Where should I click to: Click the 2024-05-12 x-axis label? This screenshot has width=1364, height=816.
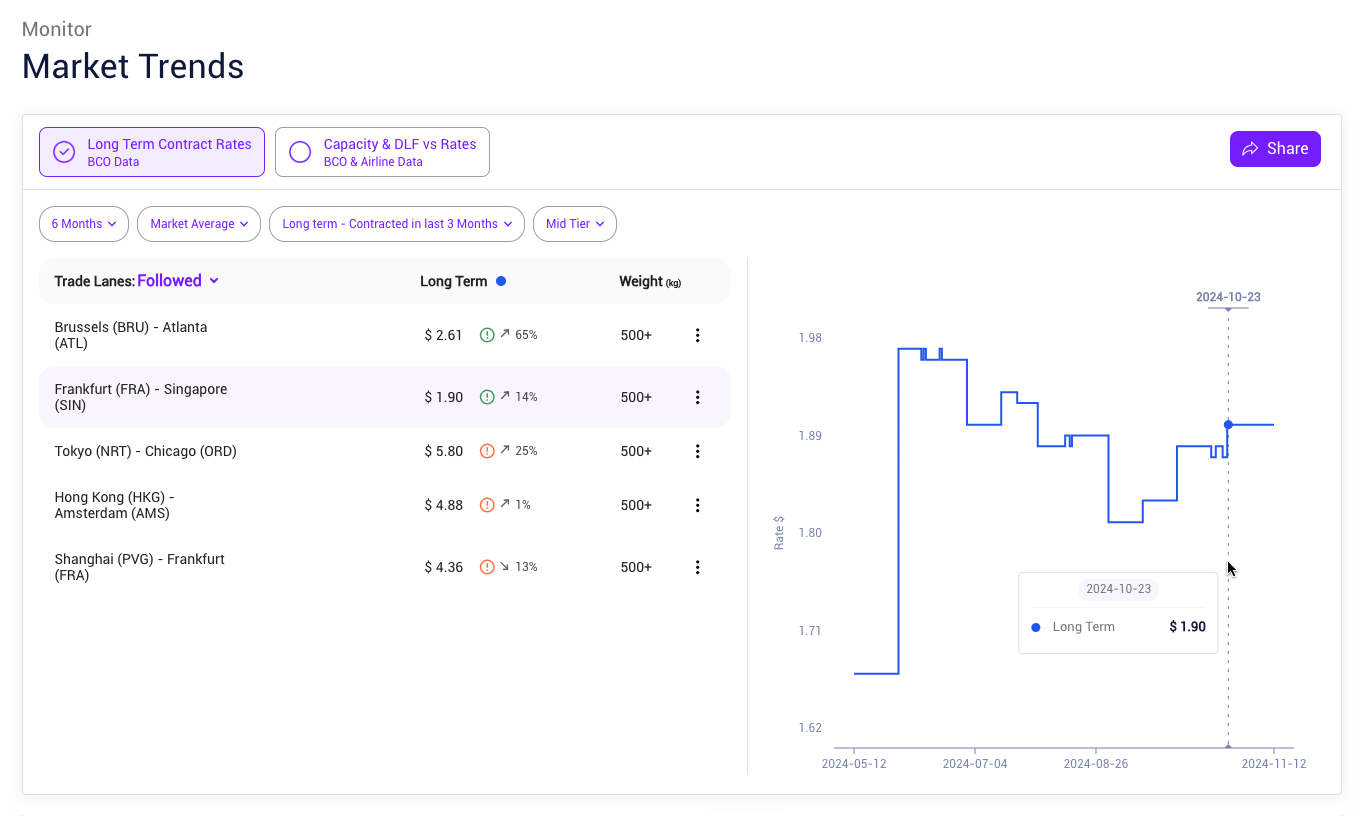click(x=854, y=764)
